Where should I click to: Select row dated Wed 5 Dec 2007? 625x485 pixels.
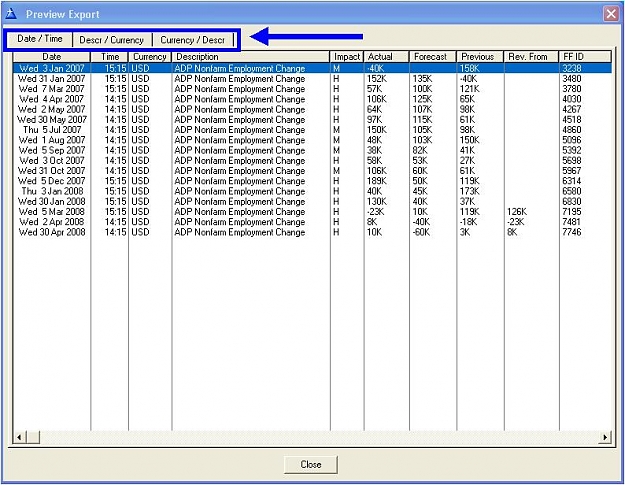coord(312,181)
